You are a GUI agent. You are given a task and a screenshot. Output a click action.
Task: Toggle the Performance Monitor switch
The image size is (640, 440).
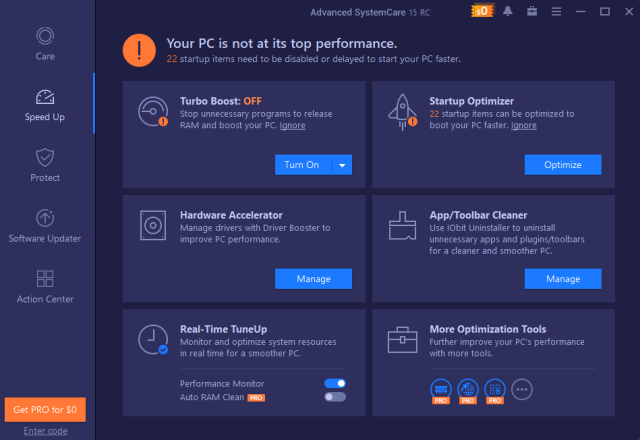click(x=335, y=383)
